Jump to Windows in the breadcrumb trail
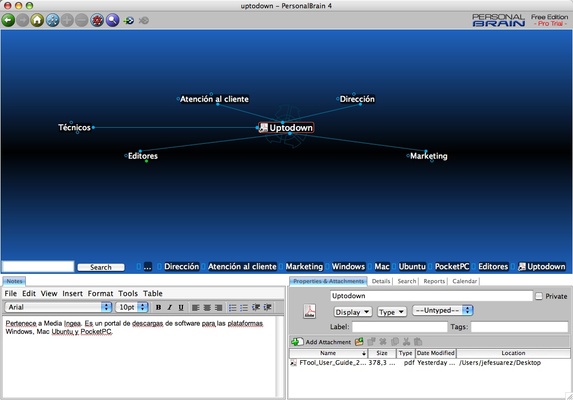The width and height of the screenshot is (573, 400). click(x=348, y=267)
